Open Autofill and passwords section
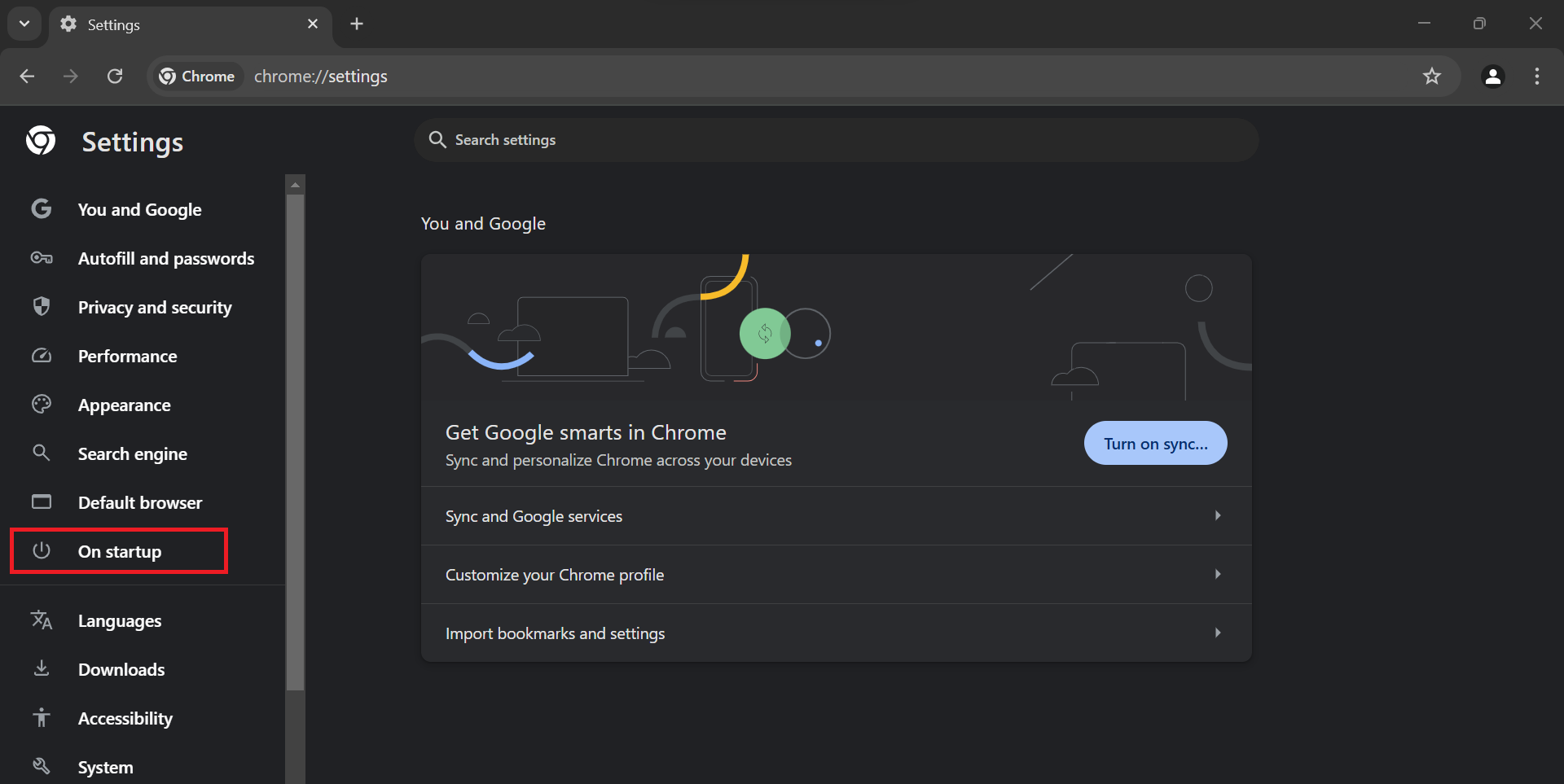This screenshot has height=784, width=1564. tap(166, 259)
